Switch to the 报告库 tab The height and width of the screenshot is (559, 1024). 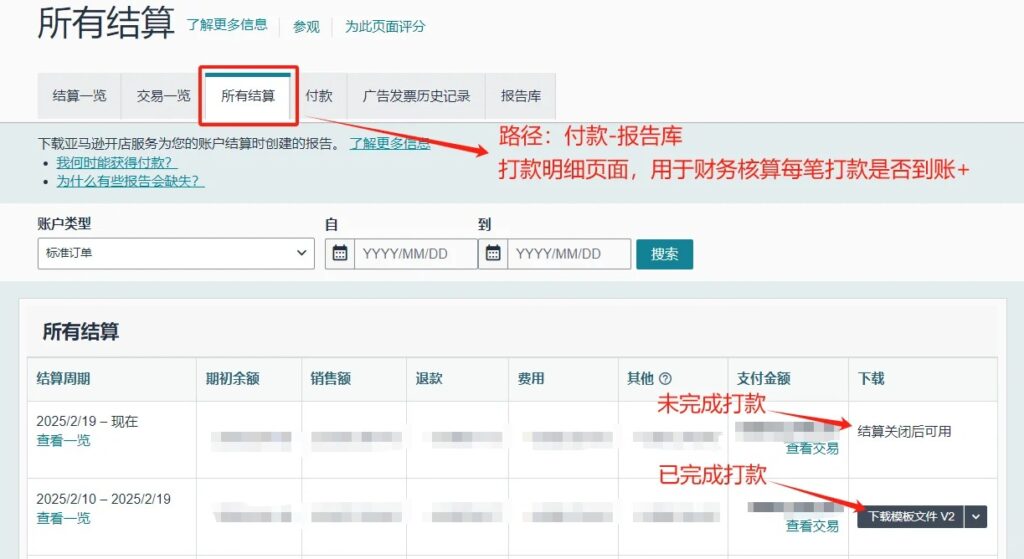(x=521, y=97)
